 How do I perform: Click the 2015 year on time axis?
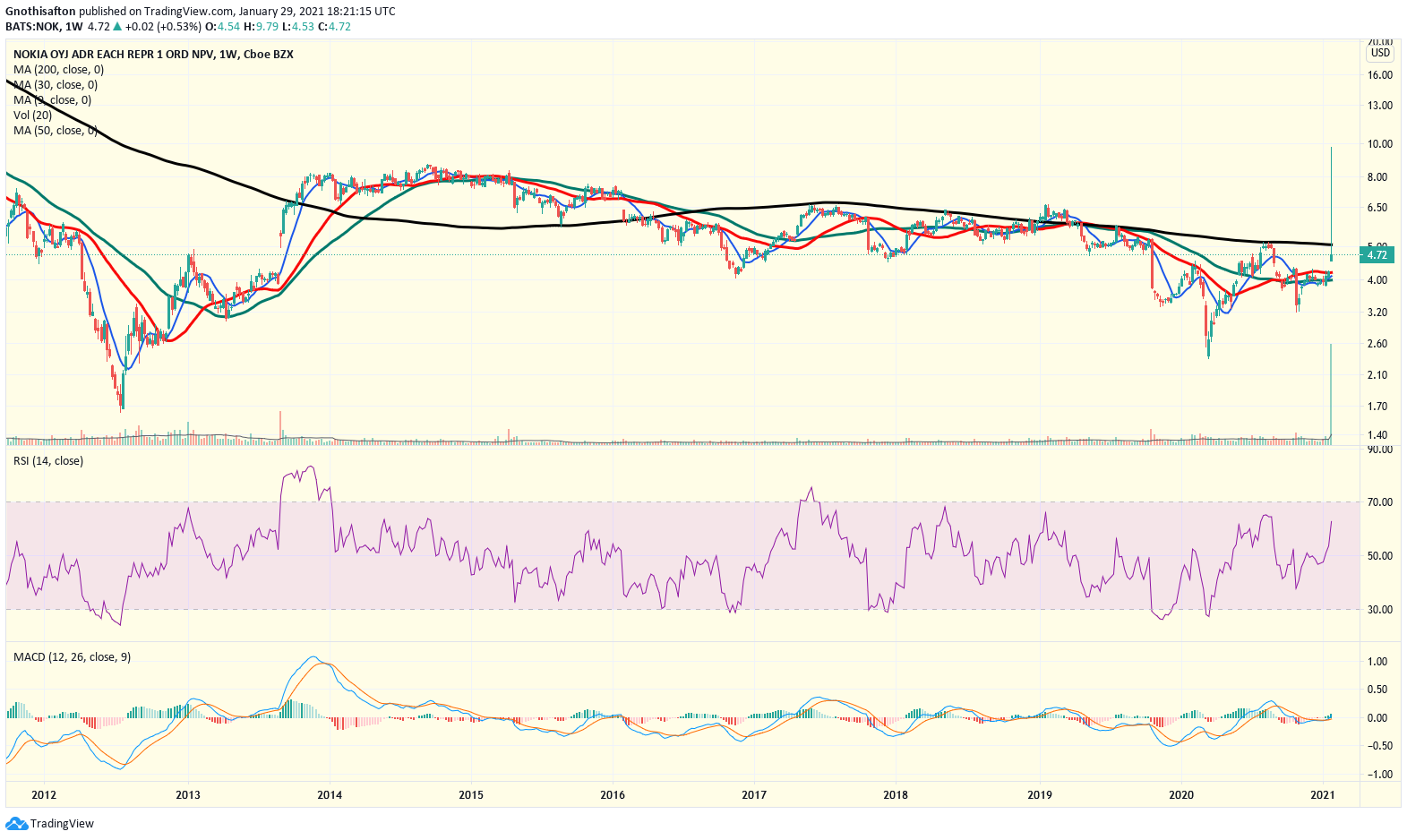(471, 795)
